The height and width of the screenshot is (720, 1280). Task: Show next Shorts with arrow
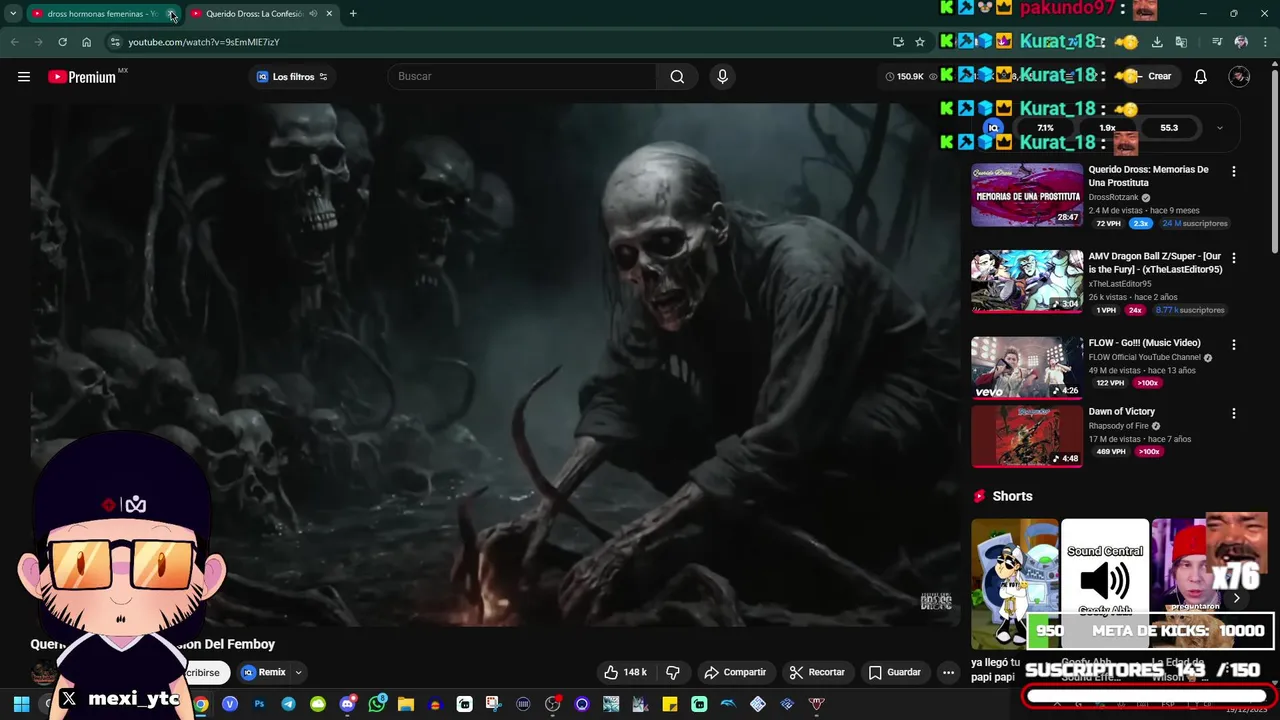1236,598
